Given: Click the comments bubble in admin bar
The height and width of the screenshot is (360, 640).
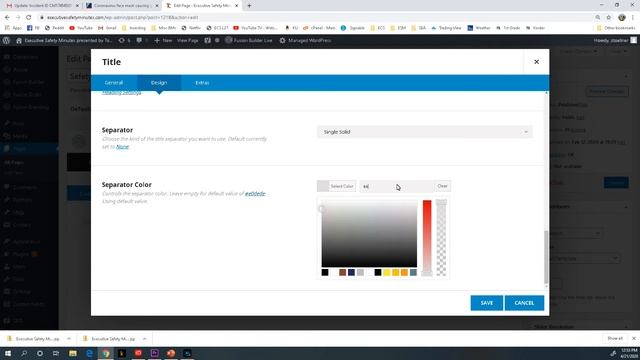Looking at the screenshot, I should point(139,40).
